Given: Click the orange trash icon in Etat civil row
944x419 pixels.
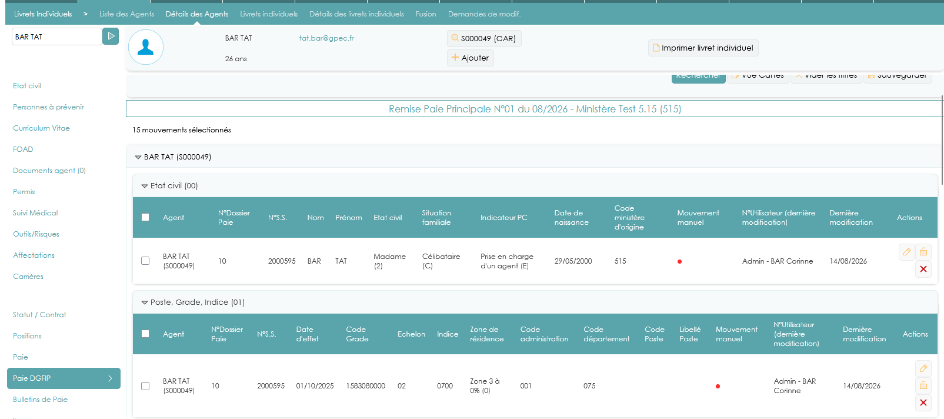Looking at the screenshot, I should (923, 252).
